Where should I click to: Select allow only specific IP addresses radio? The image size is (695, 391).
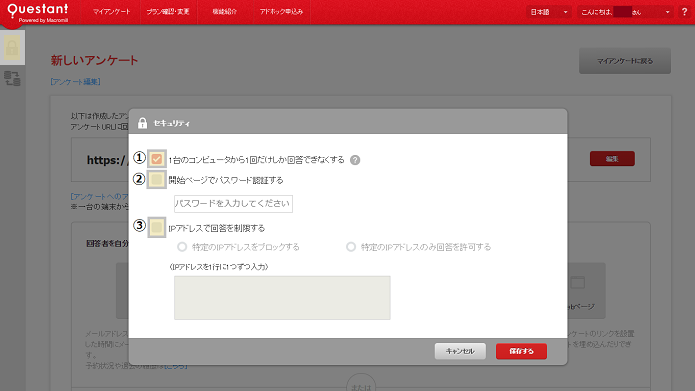tap(351, 247)
